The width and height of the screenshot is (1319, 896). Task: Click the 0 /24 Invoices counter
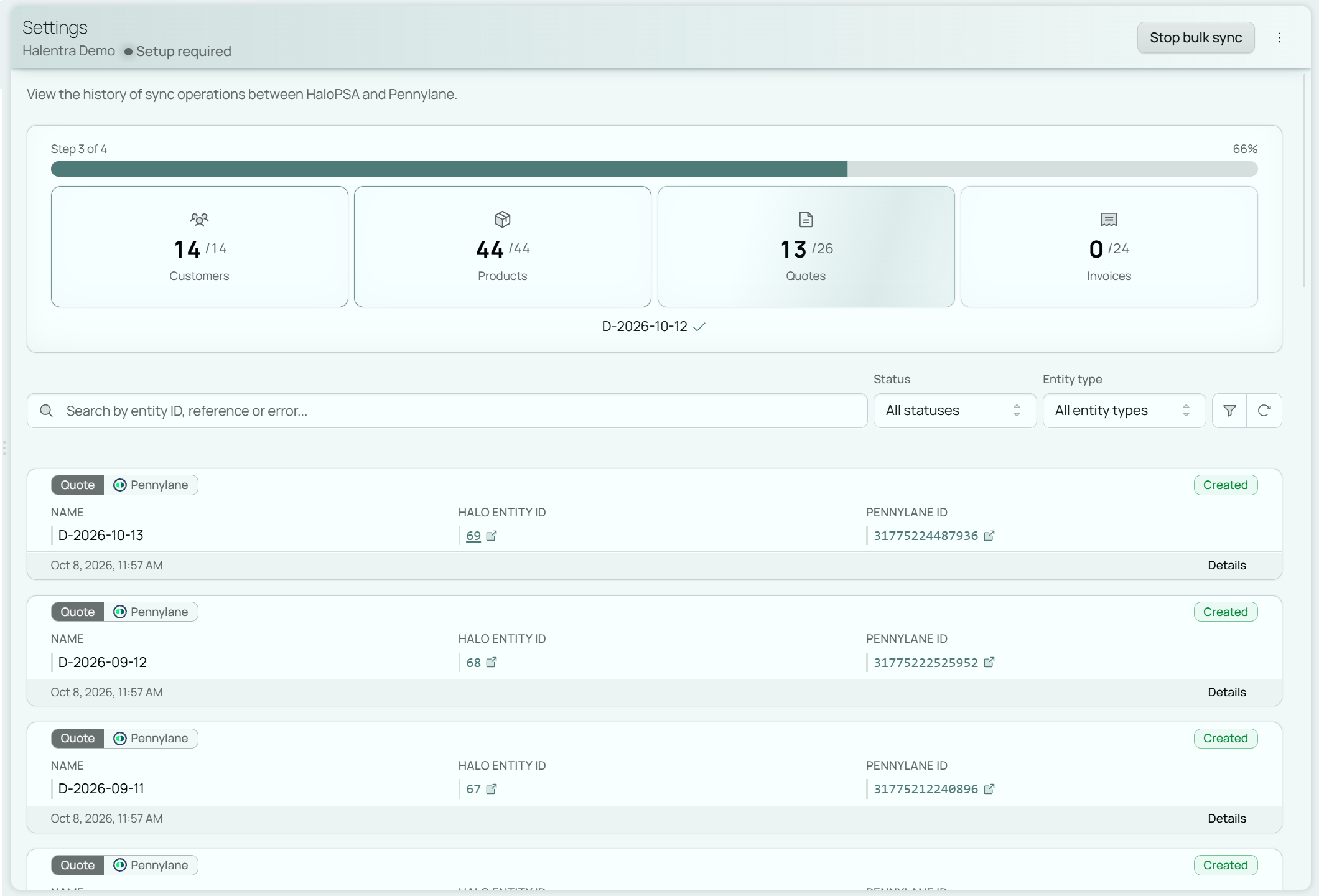(1109, 249)
